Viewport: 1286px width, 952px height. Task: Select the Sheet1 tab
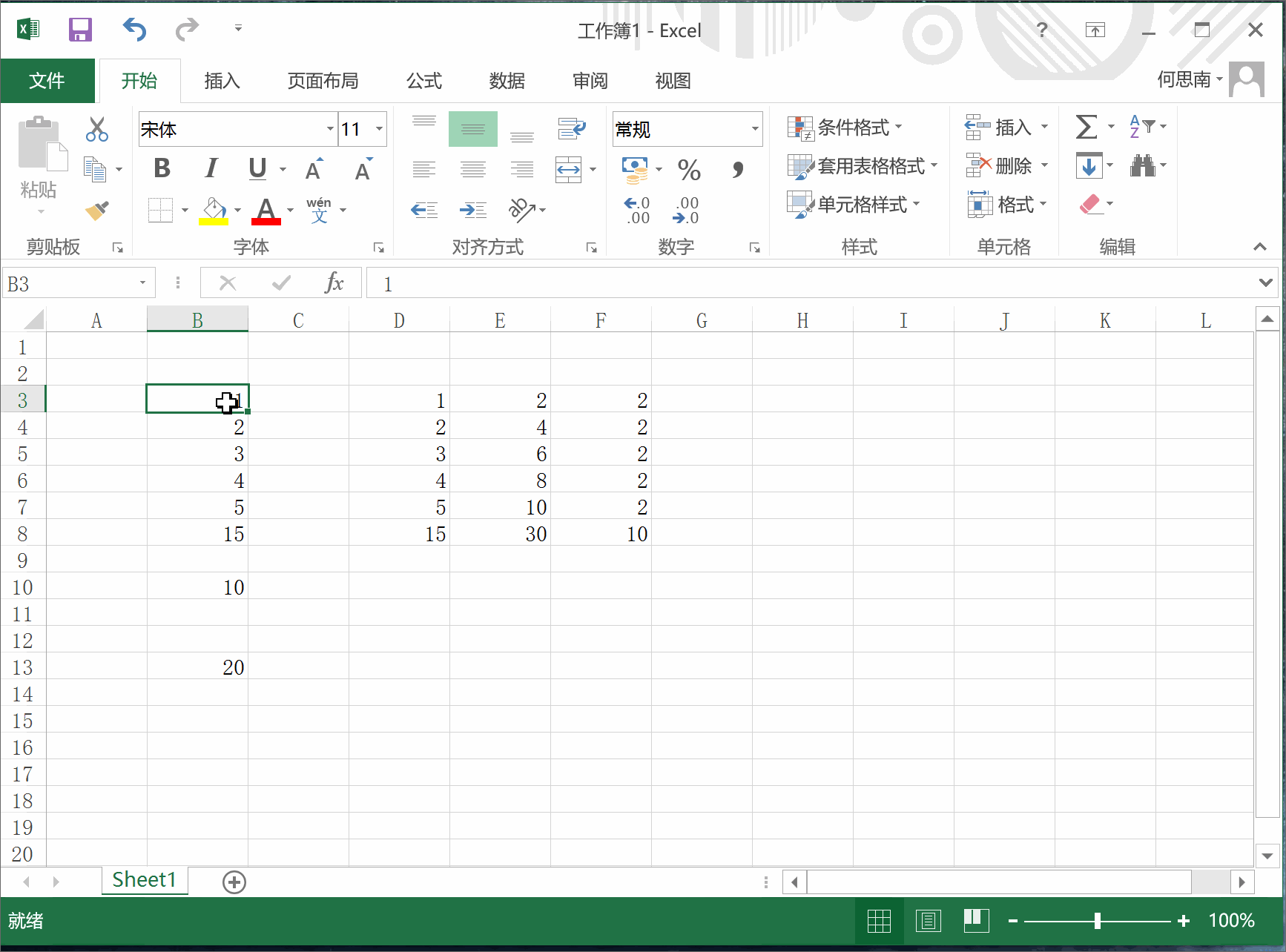145,880
